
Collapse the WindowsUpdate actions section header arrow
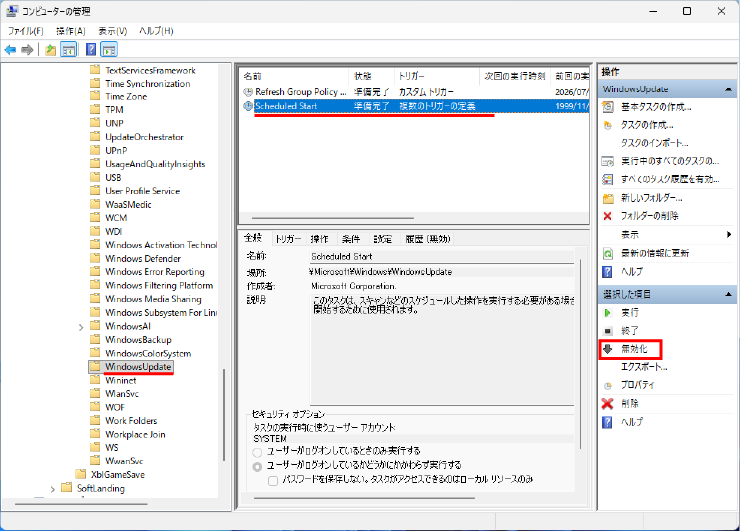point(728,89)
